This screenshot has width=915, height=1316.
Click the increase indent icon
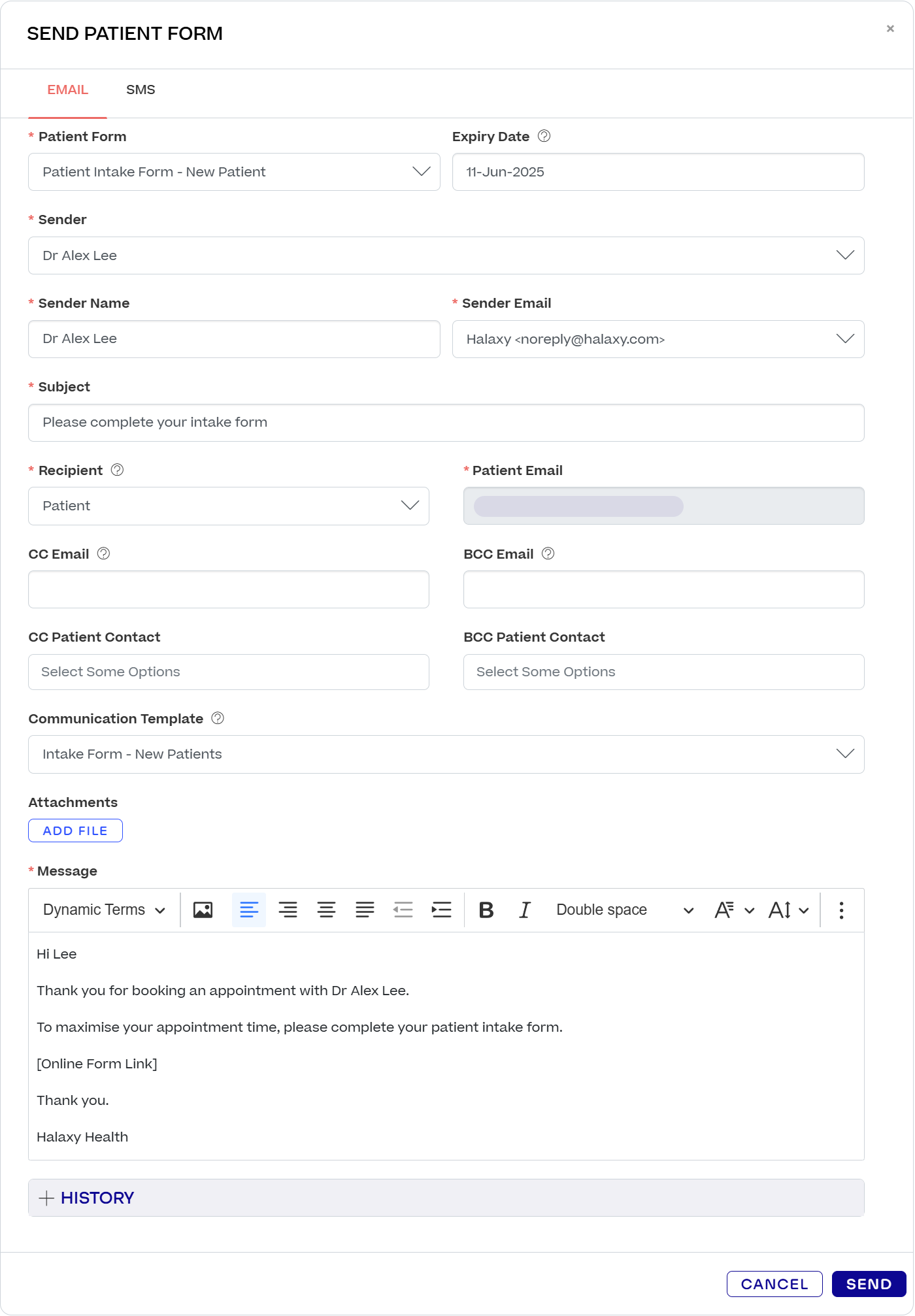(x=442, y=910)
